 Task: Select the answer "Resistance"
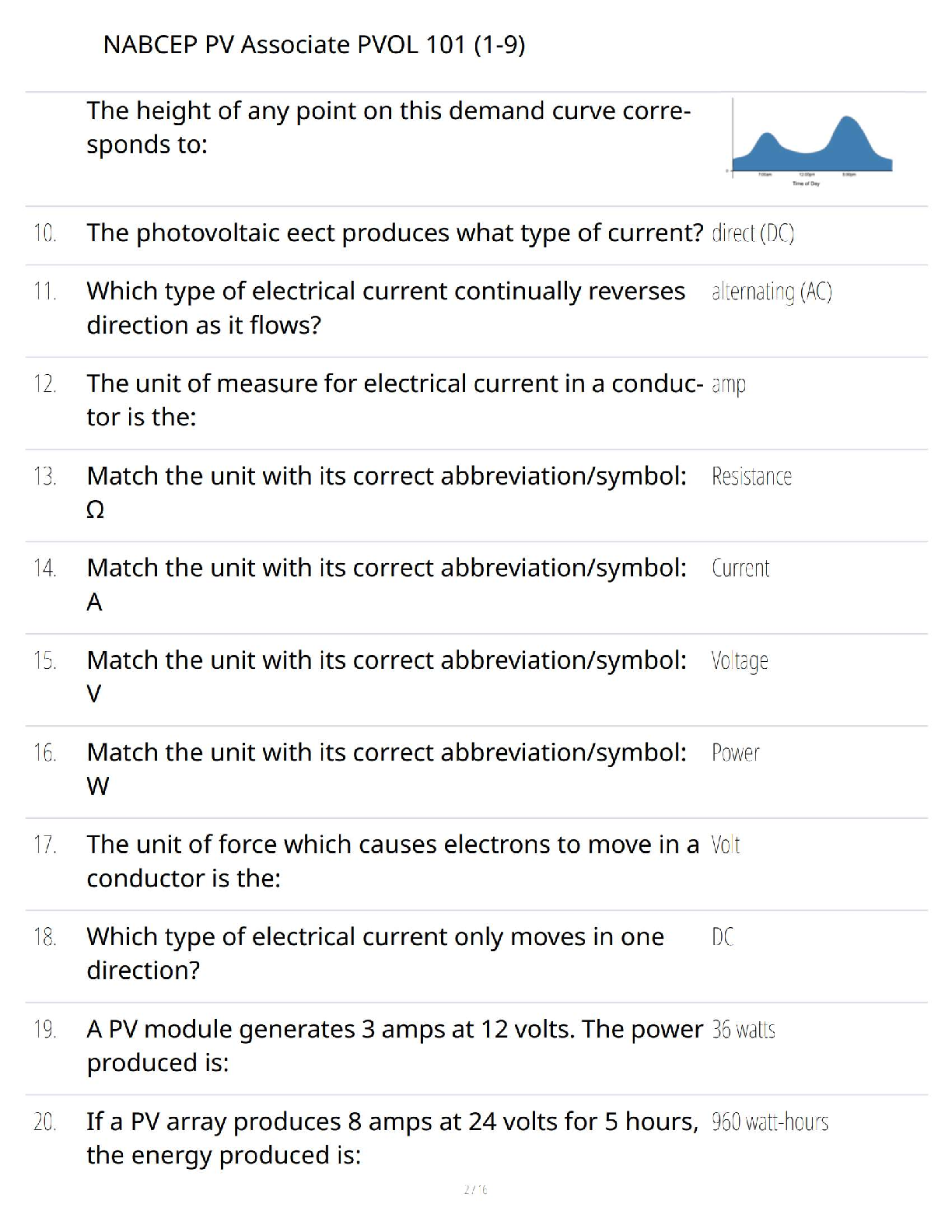[x=751, y=476]
